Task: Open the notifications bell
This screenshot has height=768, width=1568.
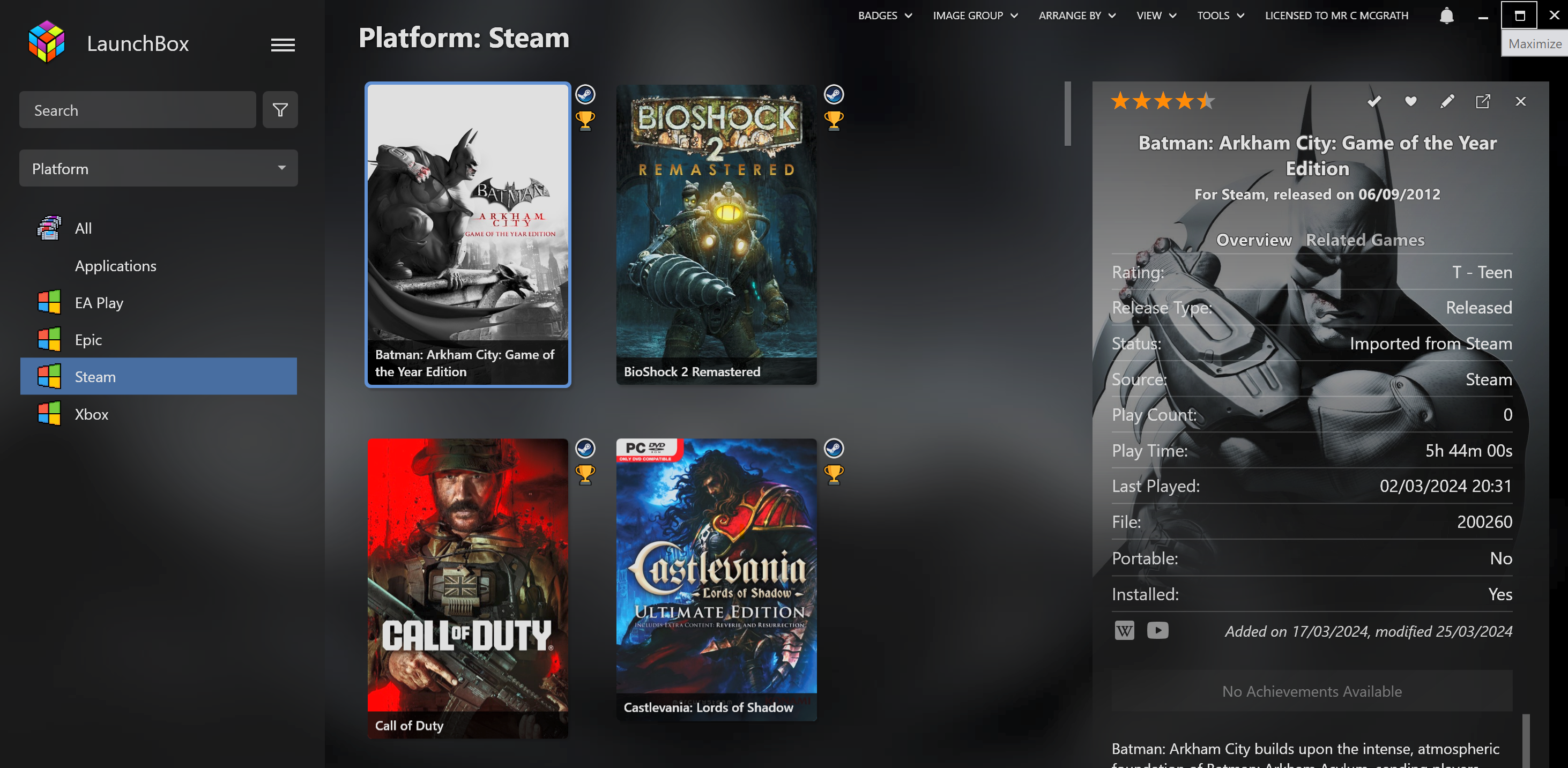Action: tap(1446, 16)
